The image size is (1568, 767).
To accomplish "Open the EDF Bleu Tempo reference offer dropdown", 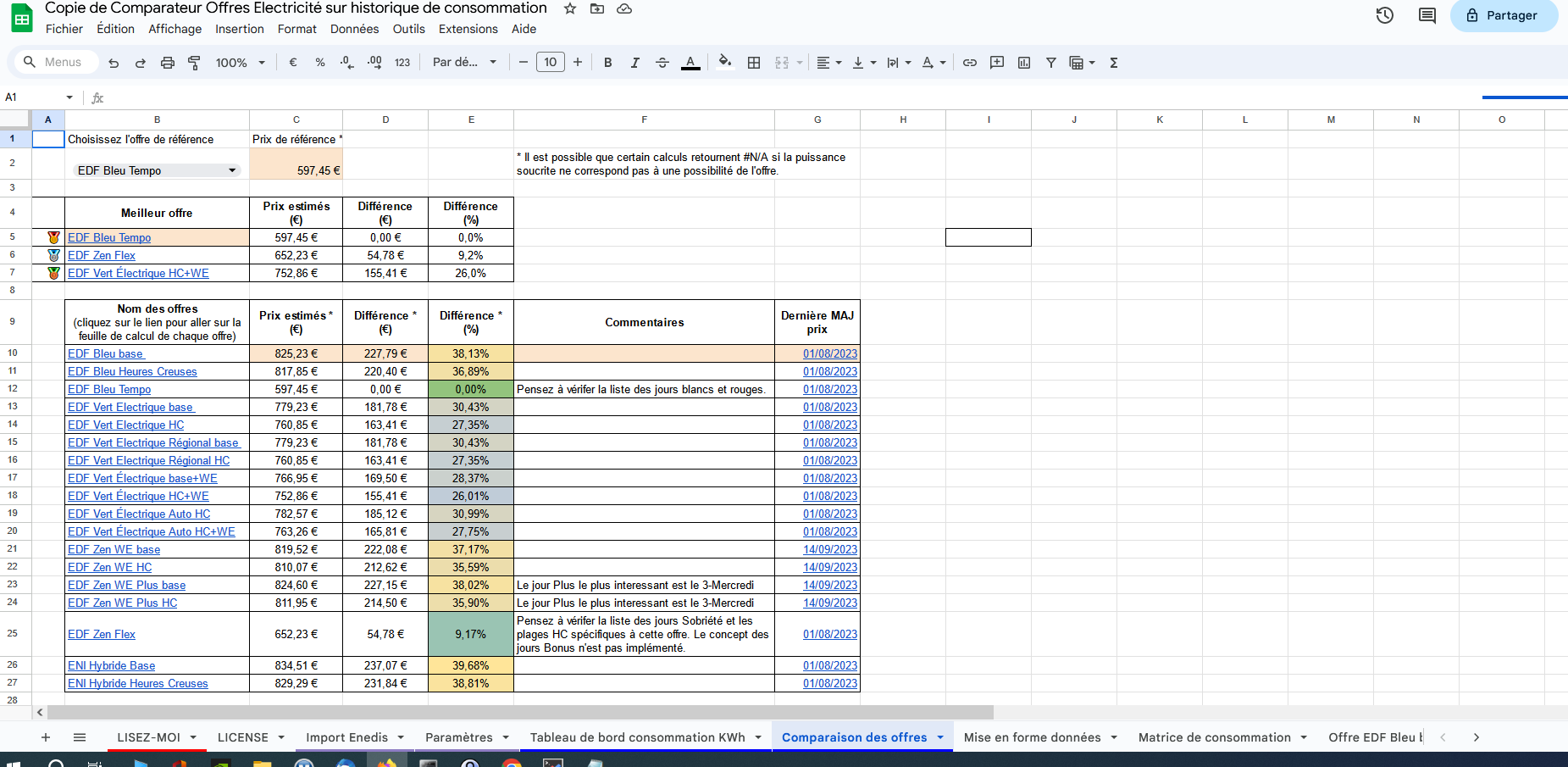I will (x=232, y=170).
